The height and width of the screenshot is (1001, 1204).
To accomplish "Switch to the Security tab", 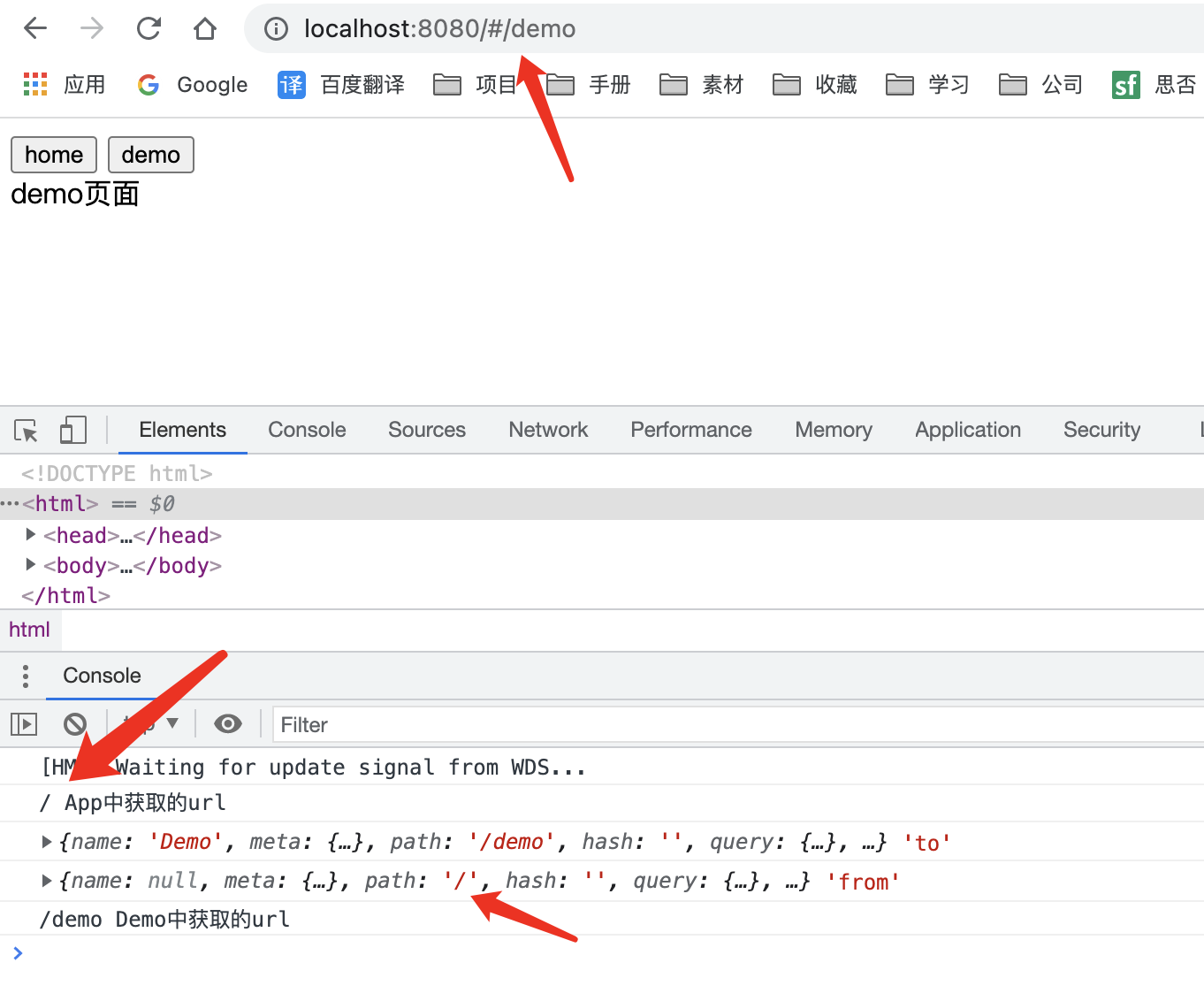I will pyautogui.click(x=1101, y=430).
